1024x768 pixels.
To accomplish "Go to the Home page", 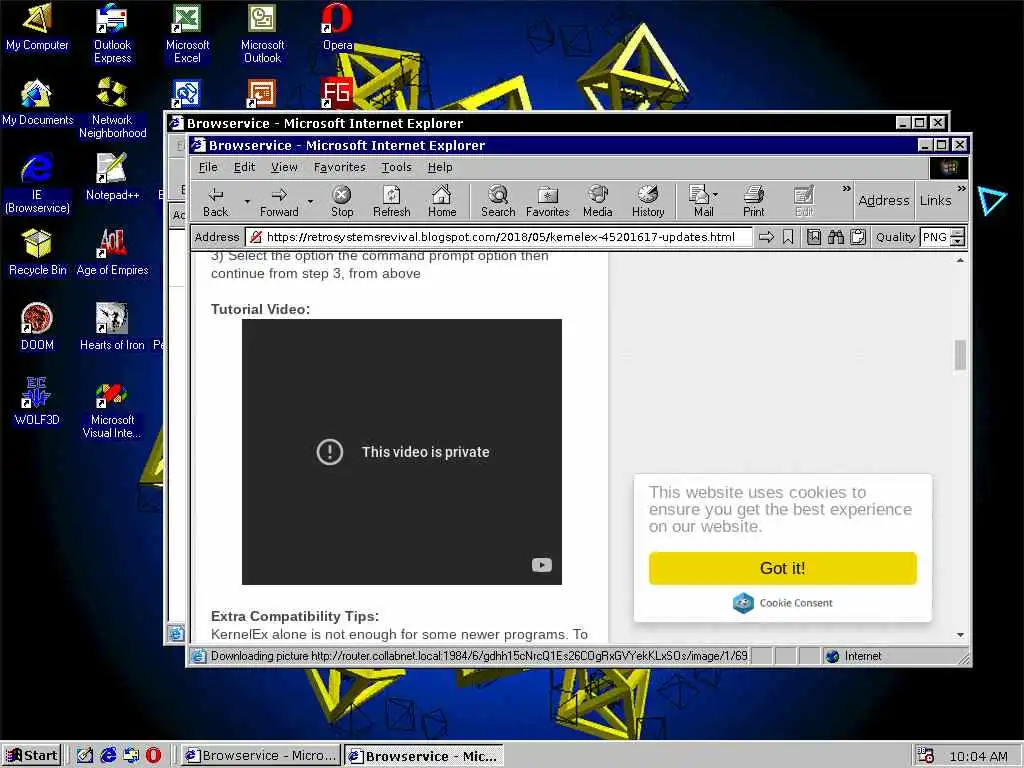I will point(442,201).
